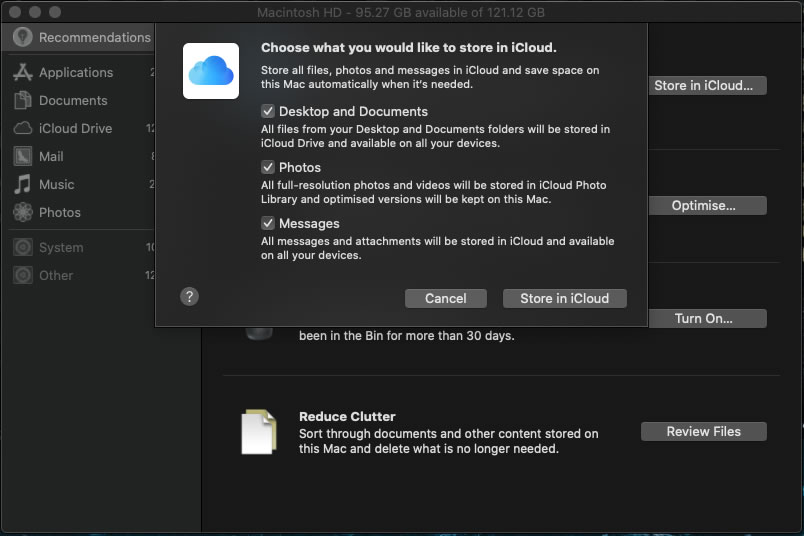Uncheck the Photos checkbox in dialog
This screenshot has width=804, height=536.
point(268,167)
